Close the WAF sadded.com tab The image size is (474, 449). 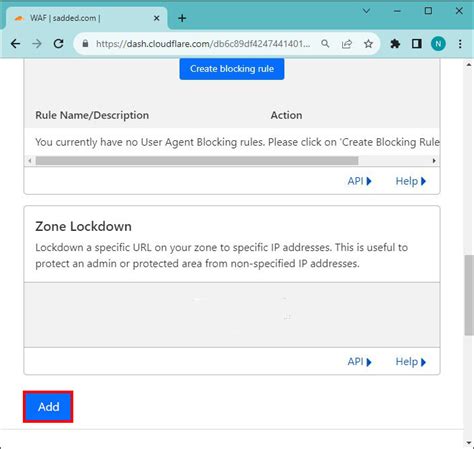[156, 18]
